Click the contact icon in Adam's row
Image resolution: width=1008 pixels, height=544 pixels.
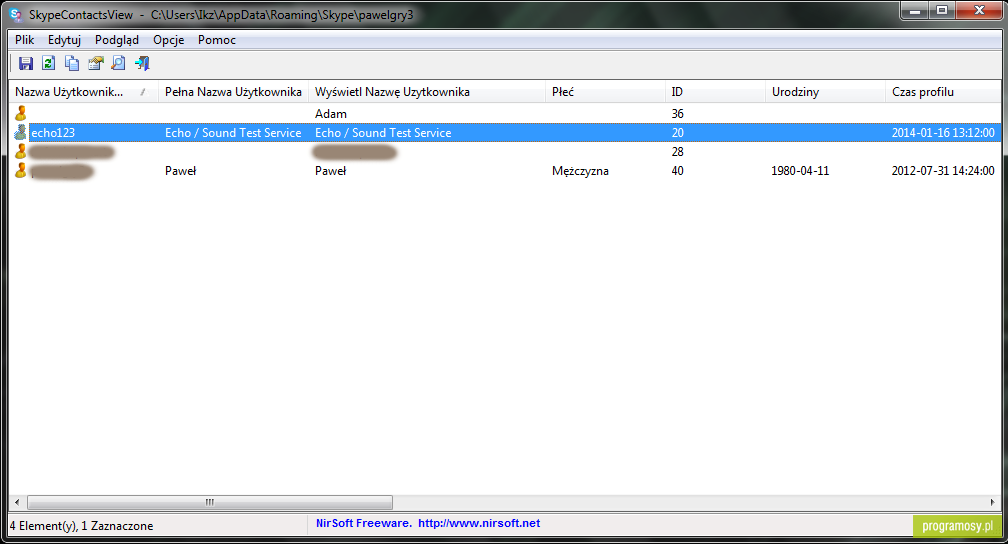21,113
